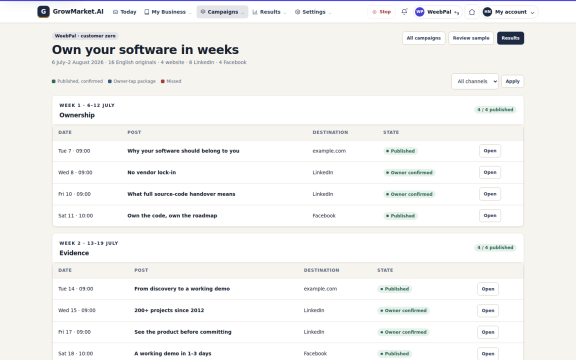Click the Week 1 '4 / 4 published' badge

495,110
